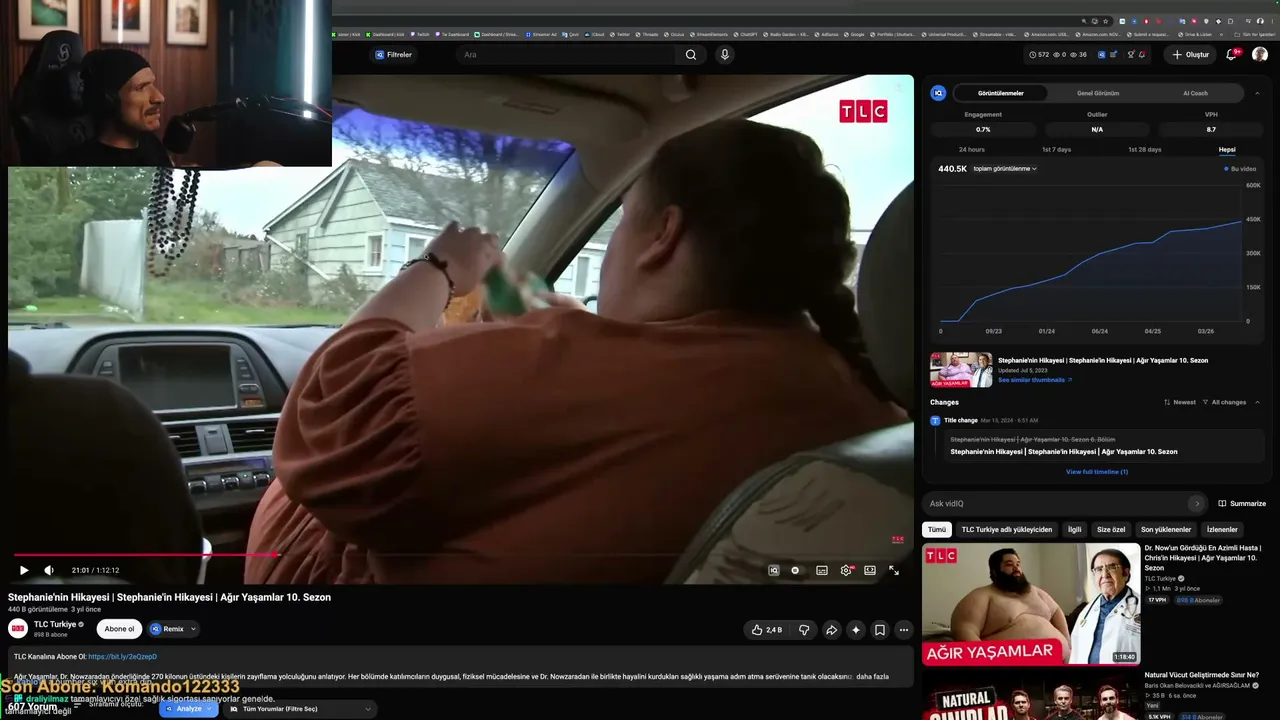Image resolution: width=1280 pixels, height=720 pixels.
Task: Open the See similar thumbnails link
Action: click(1035, 380)
